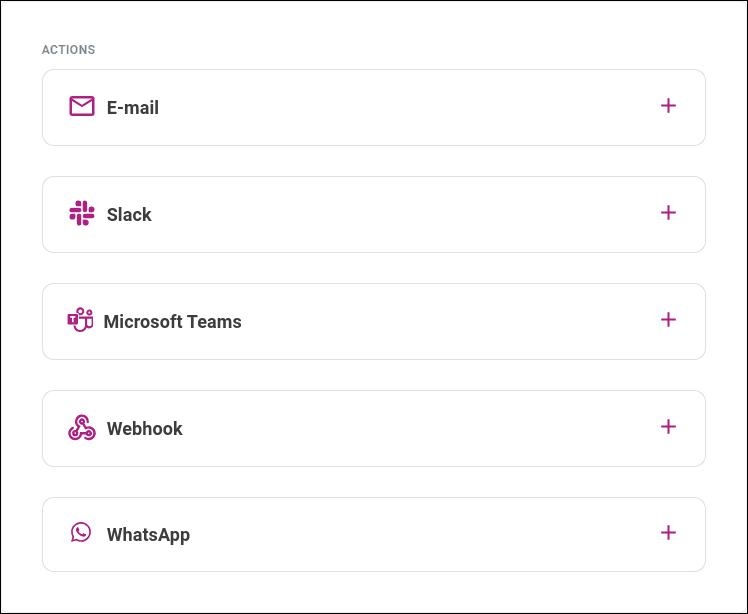The image size is (748, 614).
Task: Click the Slack logo icon
Action: click(82, 213)
